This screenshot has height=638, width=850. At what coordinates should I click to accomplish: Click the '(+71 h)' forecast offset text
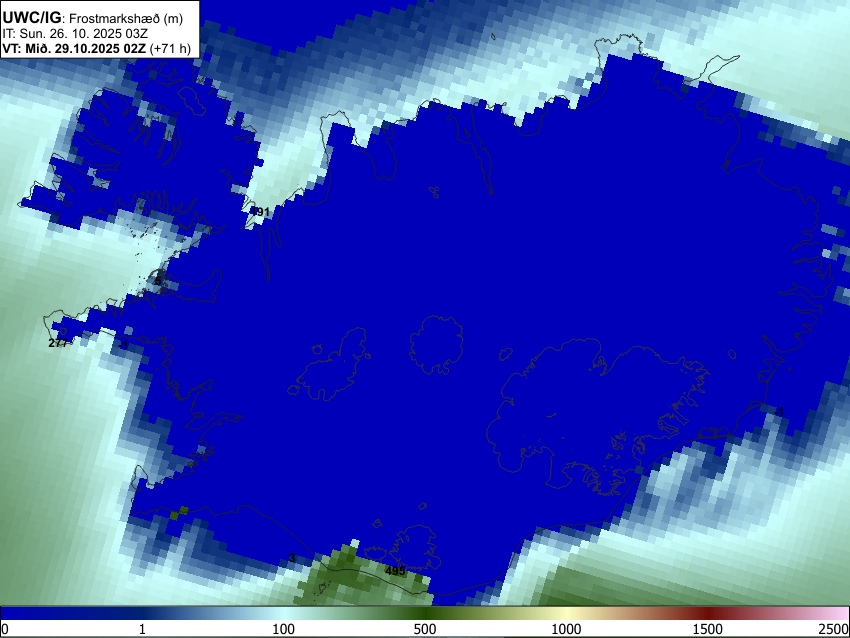[x=170, y=48]
